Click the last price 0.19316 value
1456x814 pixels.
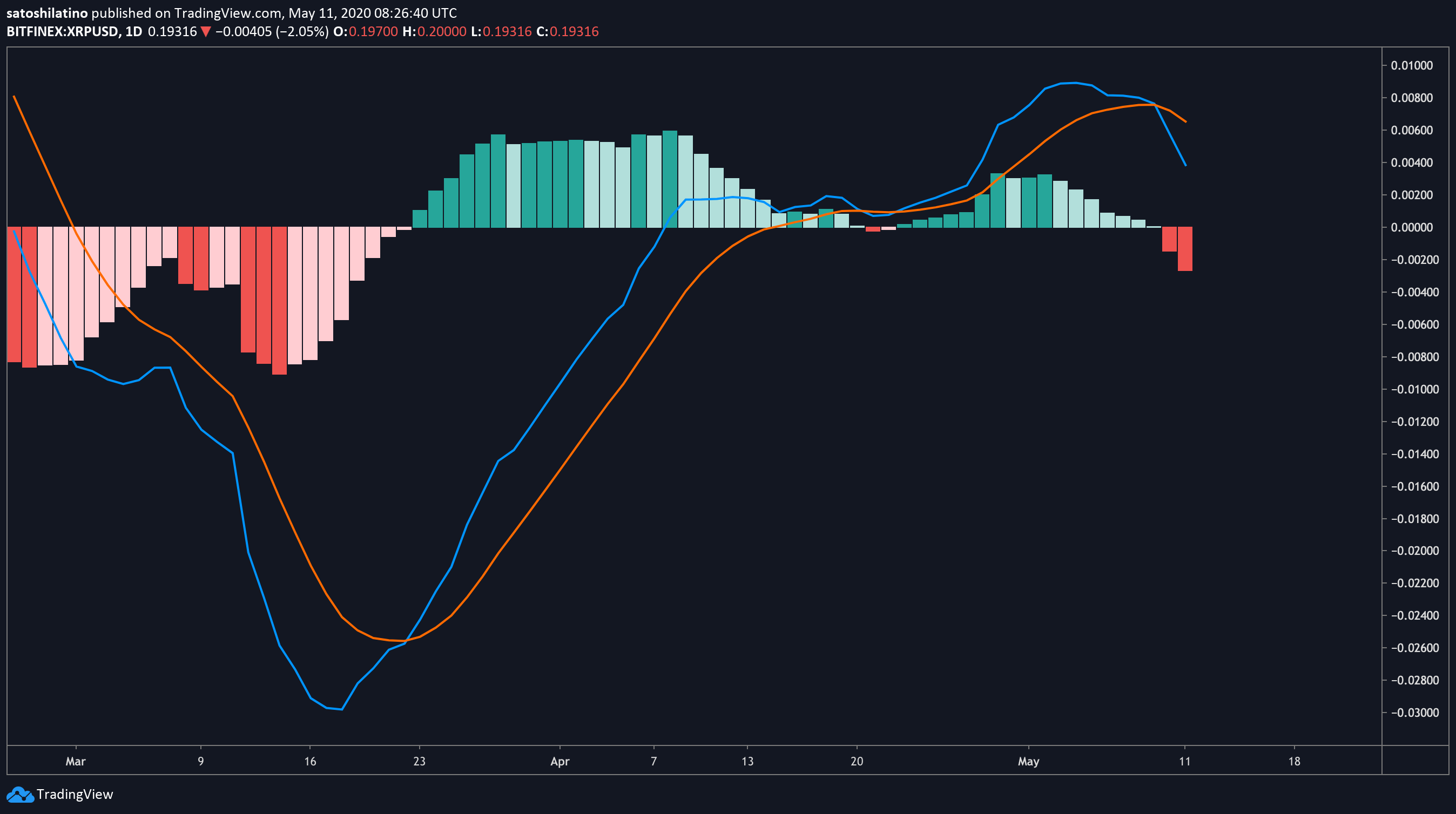(172, 32)
